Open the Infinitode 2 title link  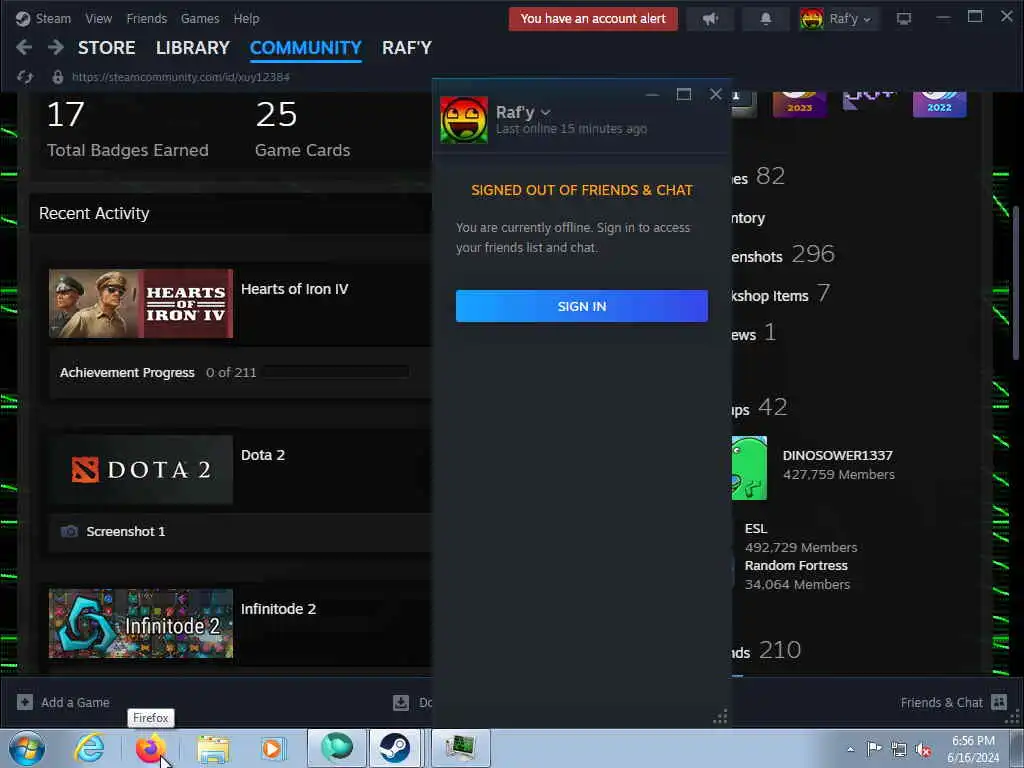tap(278, 609)
